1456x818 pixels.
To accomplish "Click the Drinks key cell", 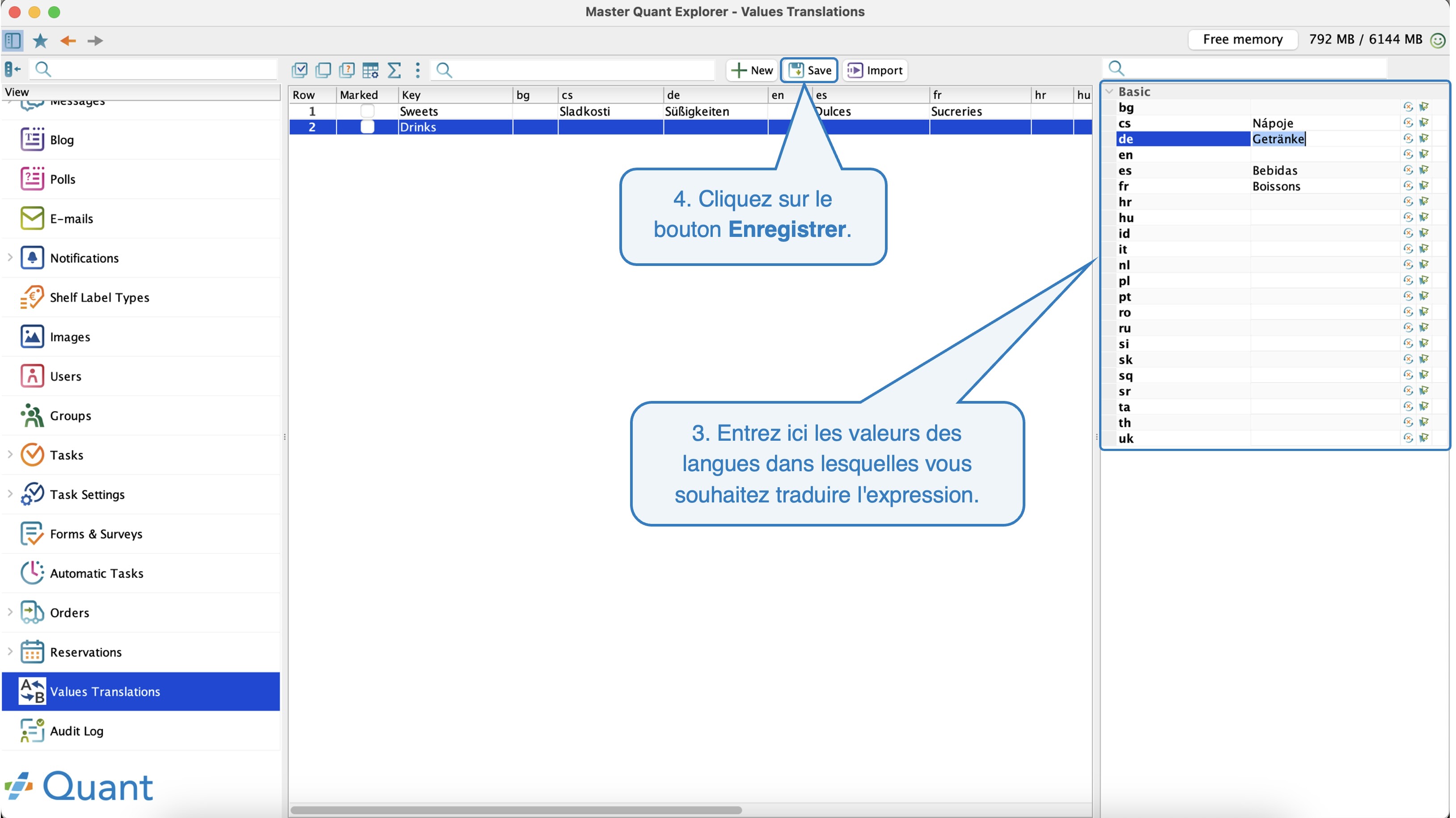I will [x=455, y=127].
